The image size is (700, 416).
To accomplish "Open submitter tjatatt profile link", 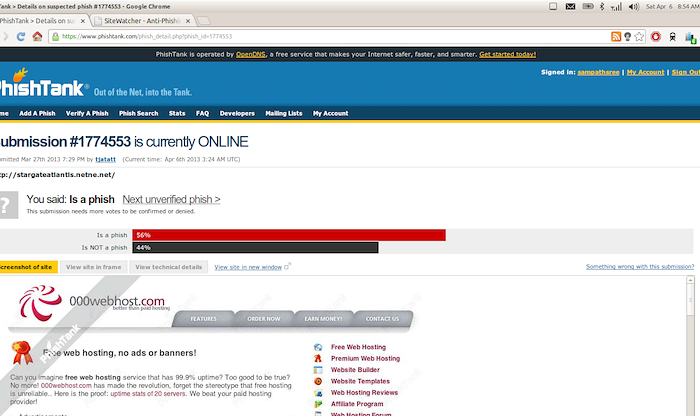I will point(105,159).
